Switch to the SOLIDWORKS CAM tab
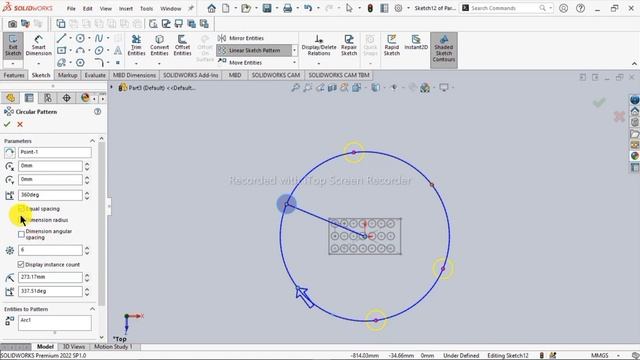Viewport: 640px width, 360px height. [x=276, y=75]
